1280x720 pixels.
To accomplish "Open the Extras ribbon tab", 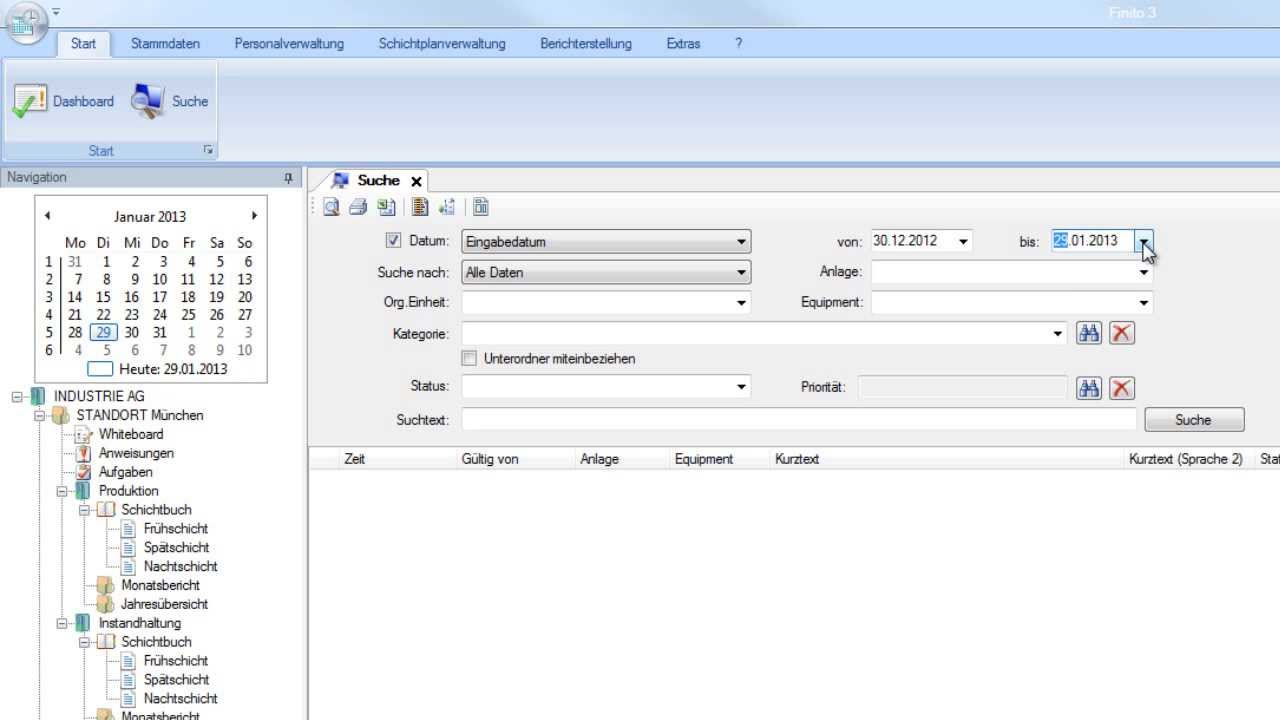I will pyautogui.click(x=683, y=44).
